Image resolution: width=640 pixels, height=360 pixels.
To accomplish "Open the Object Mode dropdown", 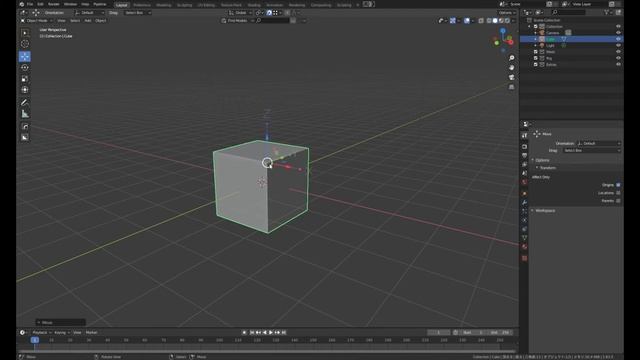I will click(x=37, y=20).
